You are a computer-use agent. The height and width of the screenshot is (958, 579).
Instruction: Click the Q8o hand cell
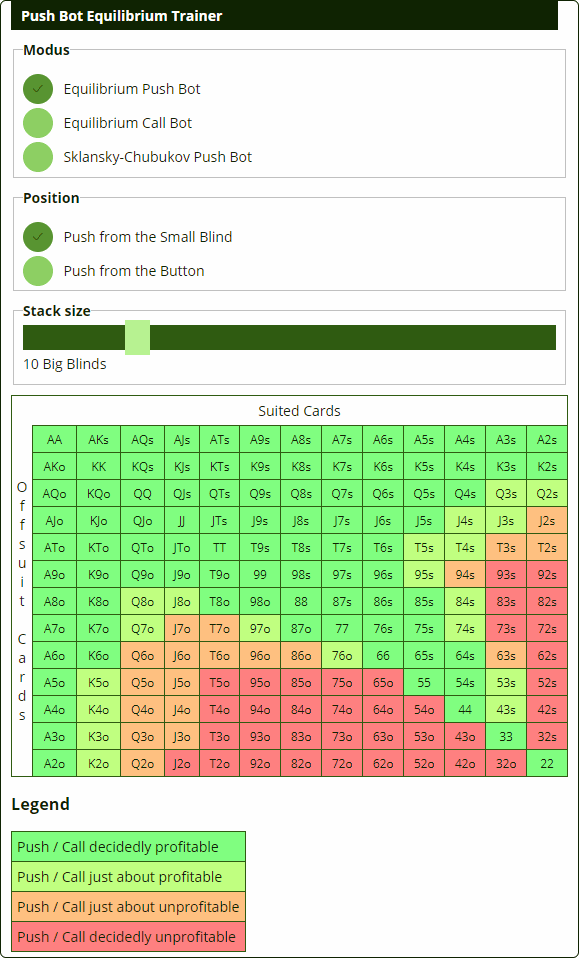(142, 601)
